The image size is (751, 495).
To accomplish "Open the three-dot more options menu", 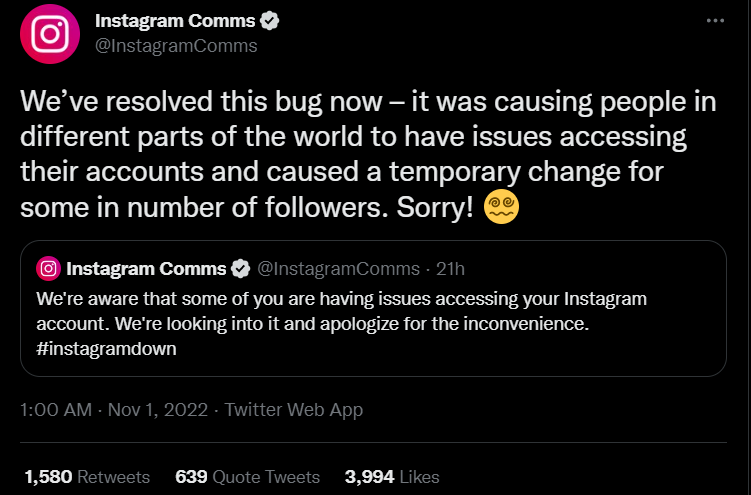I will (713, 21).
